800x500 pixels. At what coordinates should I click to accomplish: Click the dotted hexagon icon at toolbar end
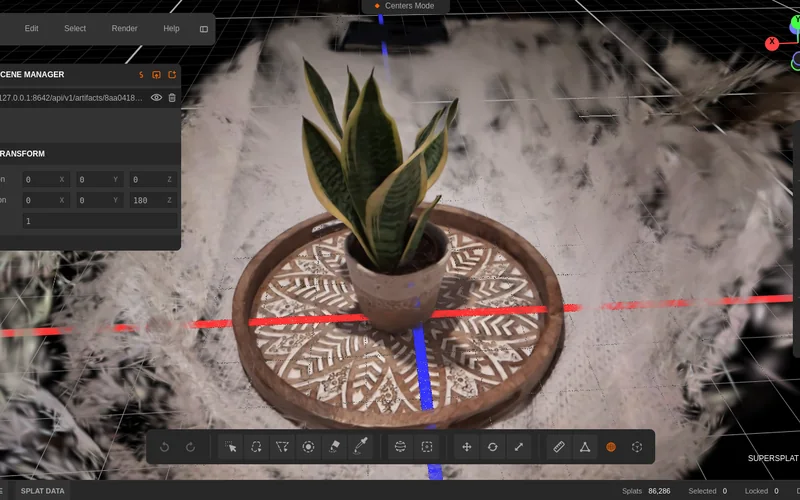(x=637, y=447)
